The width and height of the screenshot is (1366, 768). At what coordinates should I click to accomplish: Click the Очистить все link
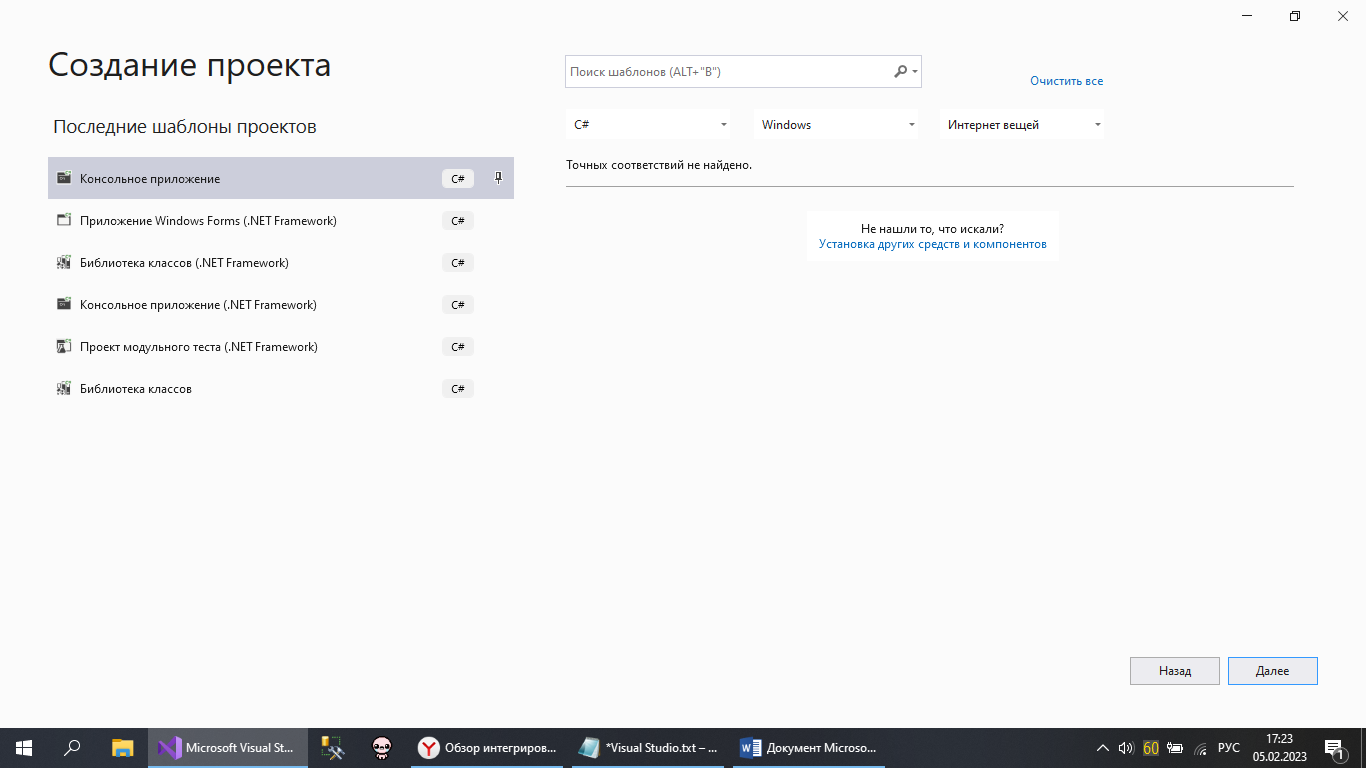point(1066,81)
